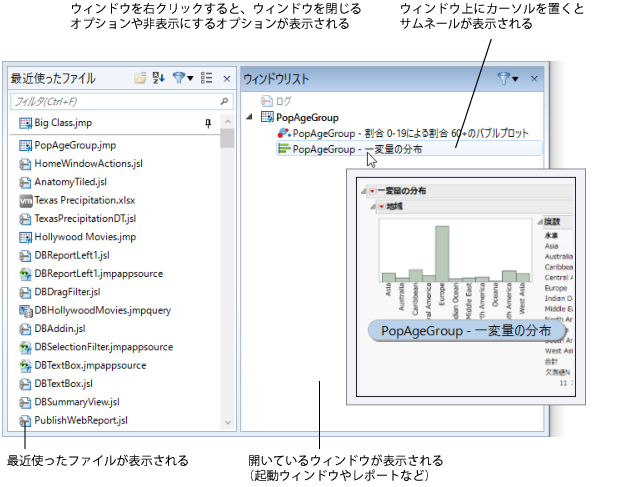Open the Recent Files filter funnel dropdown
629x487 pixels.
click(183, 78)
